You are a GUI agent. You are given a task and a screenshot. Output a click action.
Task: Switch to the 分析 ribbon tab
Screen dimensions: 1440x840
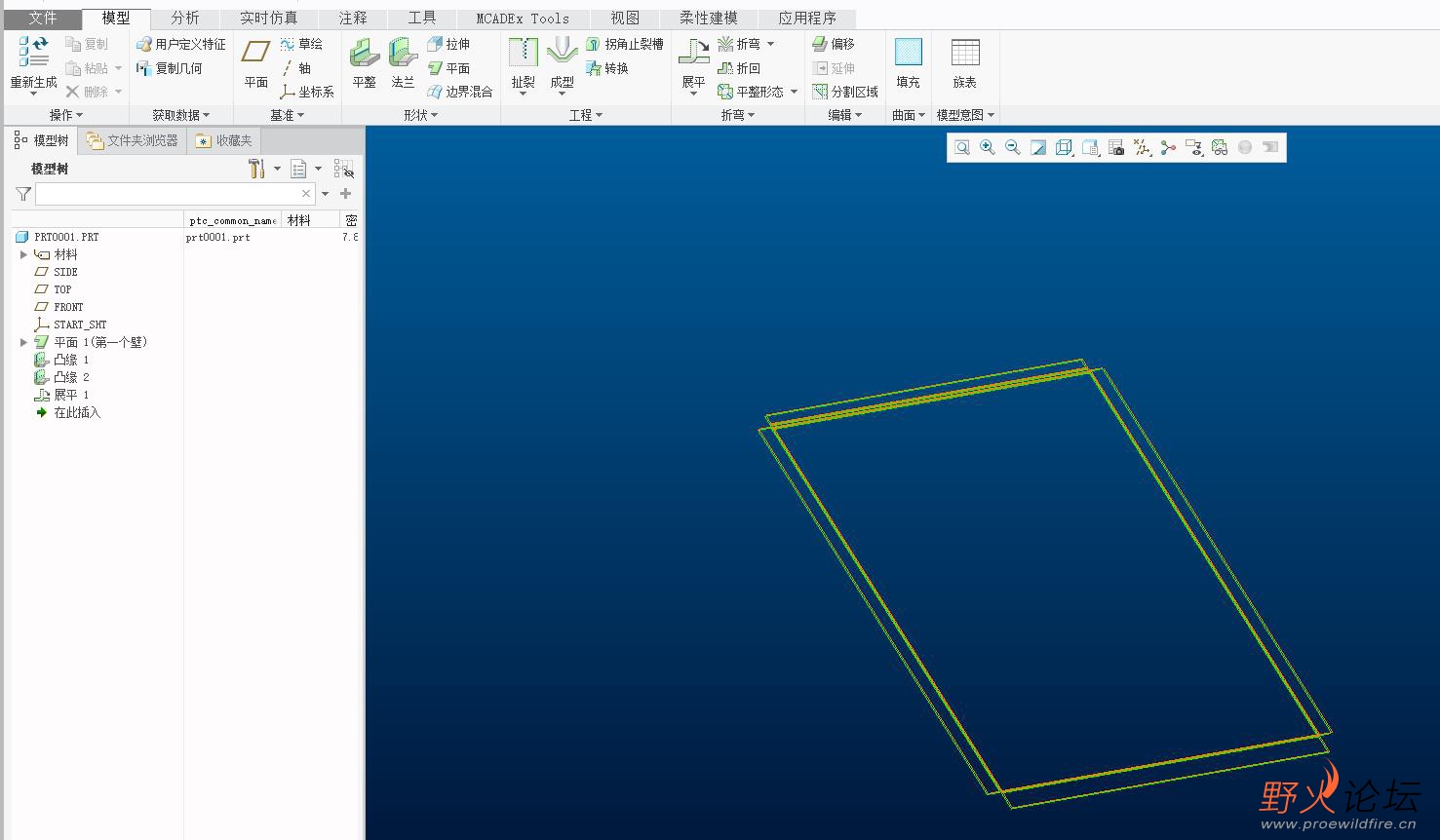click(x=184, y=18)
